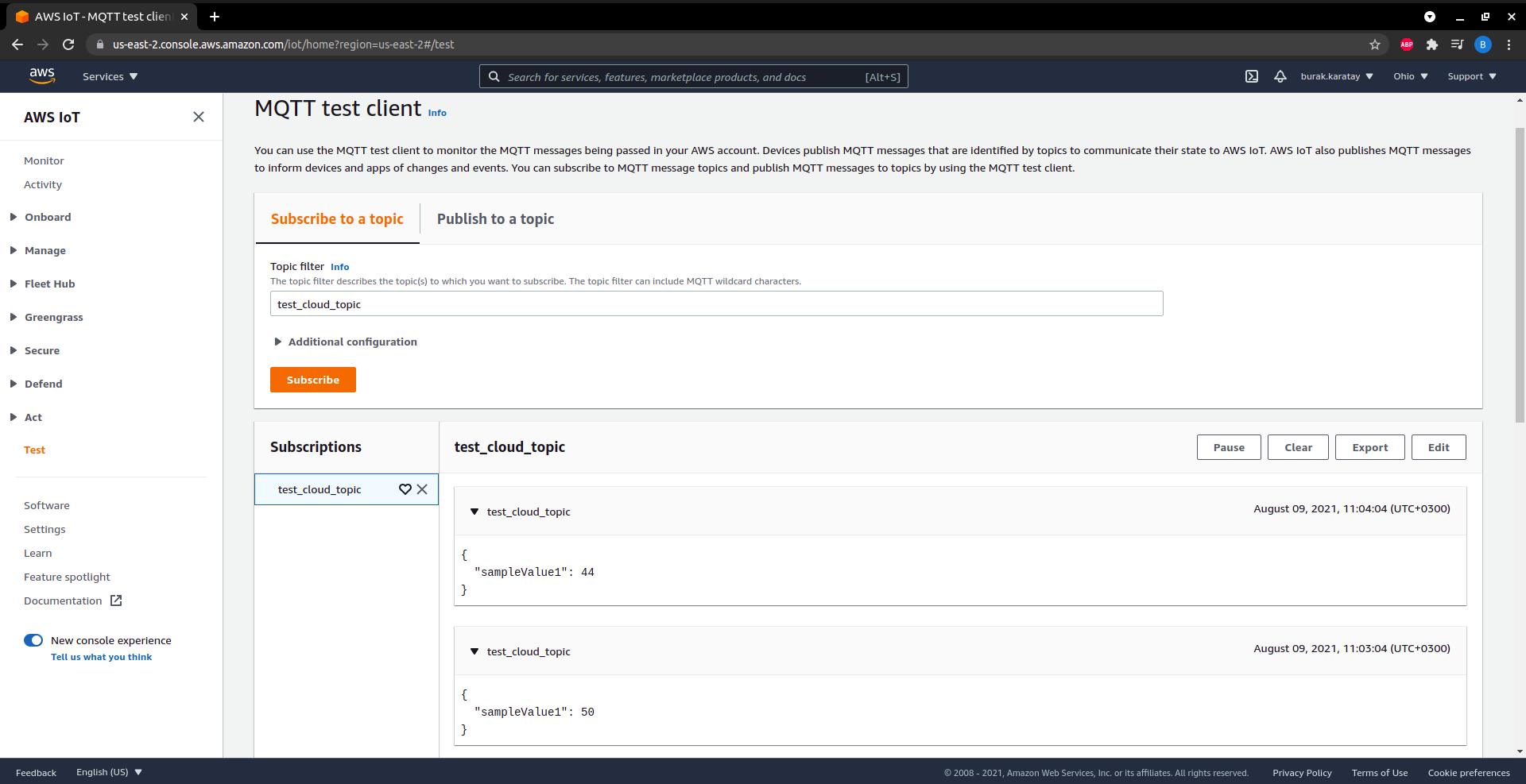Open Monitor in the sidebar

[44, 160]
